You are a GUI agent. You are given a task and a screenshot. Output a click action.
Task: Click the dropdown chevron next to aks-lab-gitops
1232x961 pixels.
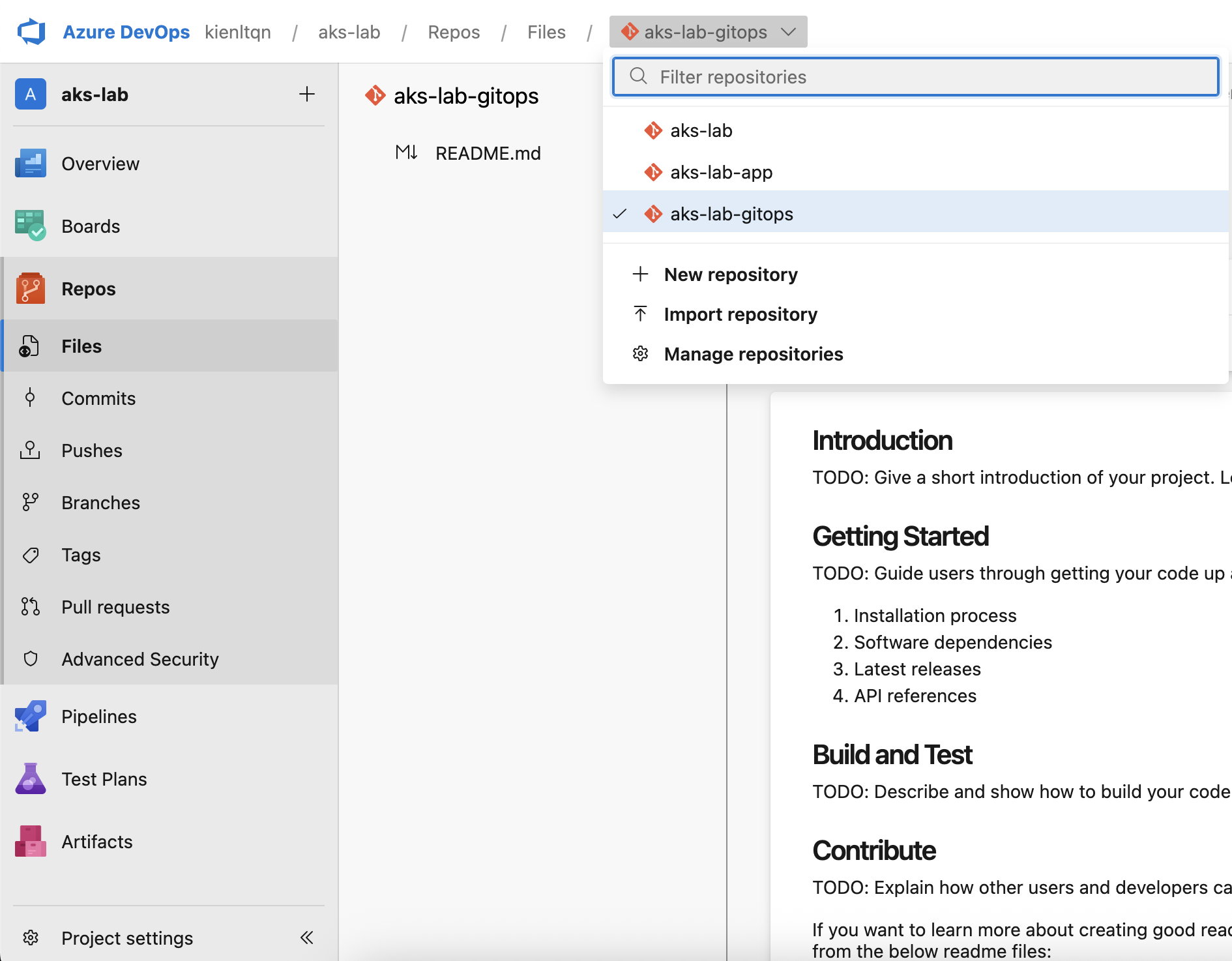click(789, 32)
